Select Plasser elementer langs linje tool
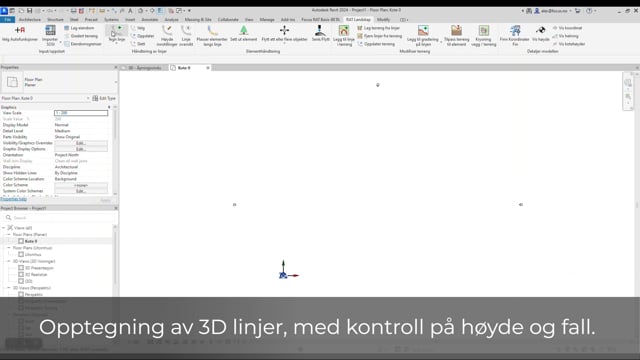This screenshot has height=360, width=640. (x=212, y=35)
